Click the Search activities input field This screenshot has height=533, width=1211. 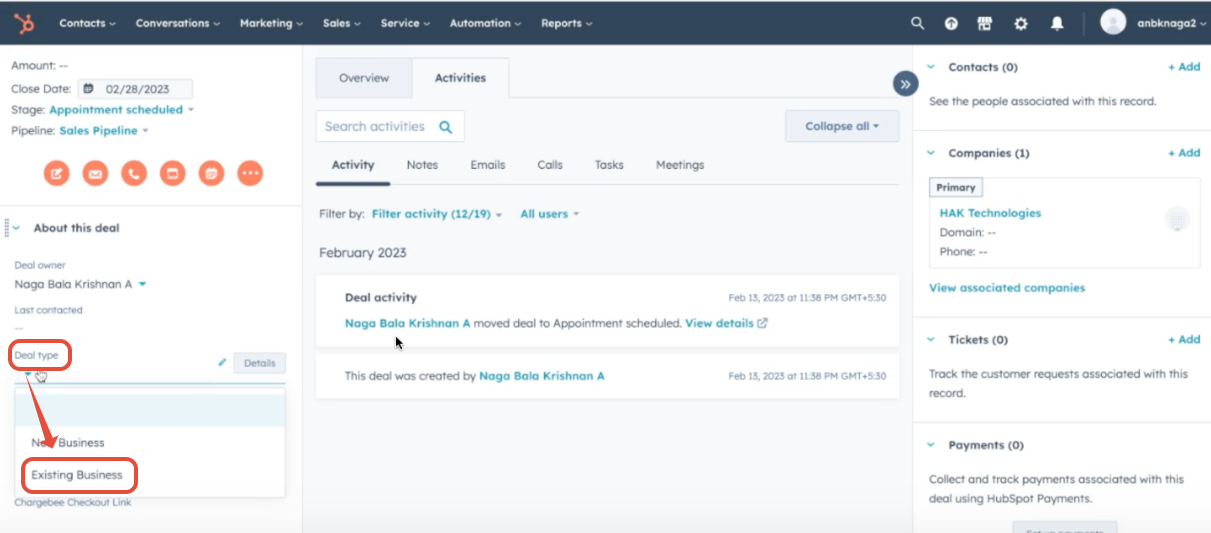pyautogui.click(x=376, y=127)
